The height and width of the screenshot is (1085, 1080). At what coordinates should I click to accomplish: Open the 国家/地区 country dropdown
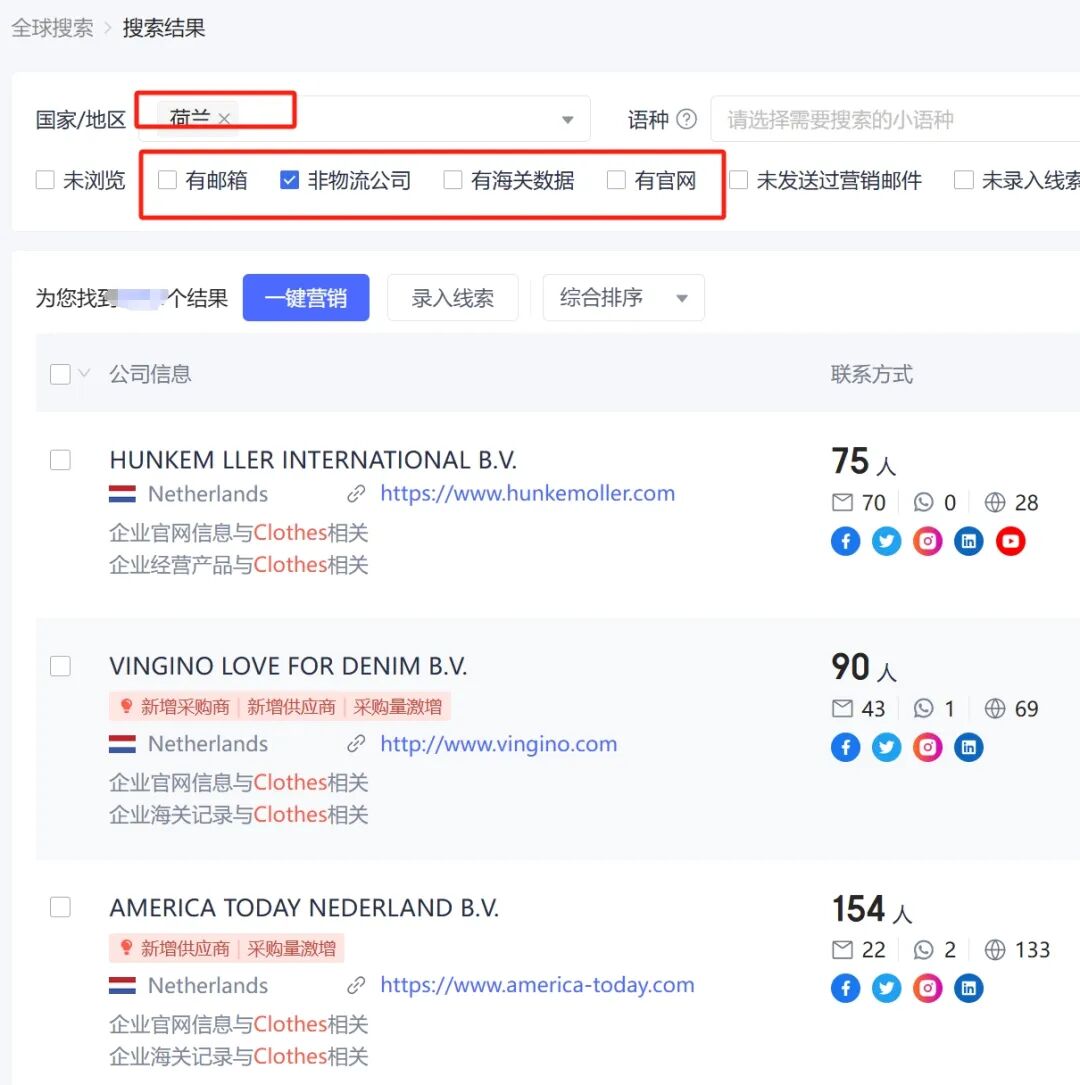pyautogui.click(x=566, y=119)
